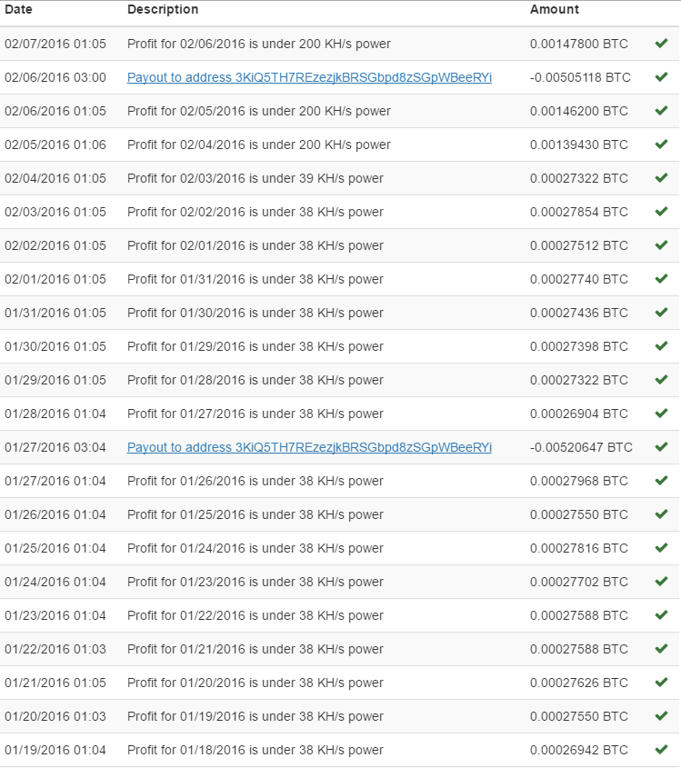This screenshot has height=768, width=681.
Task: Click checkmark for 0.00026904 BTC row
Action: [x=661, y=414]
